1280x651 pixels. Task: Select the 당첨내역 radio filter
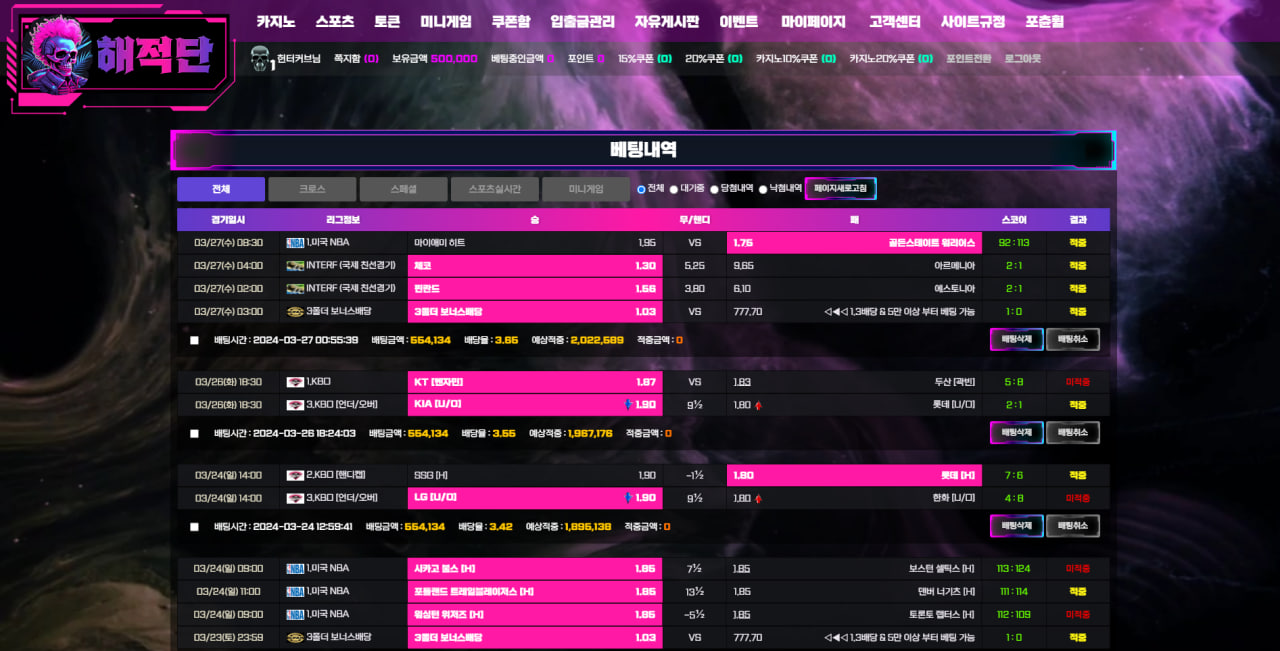pos(714,189)
